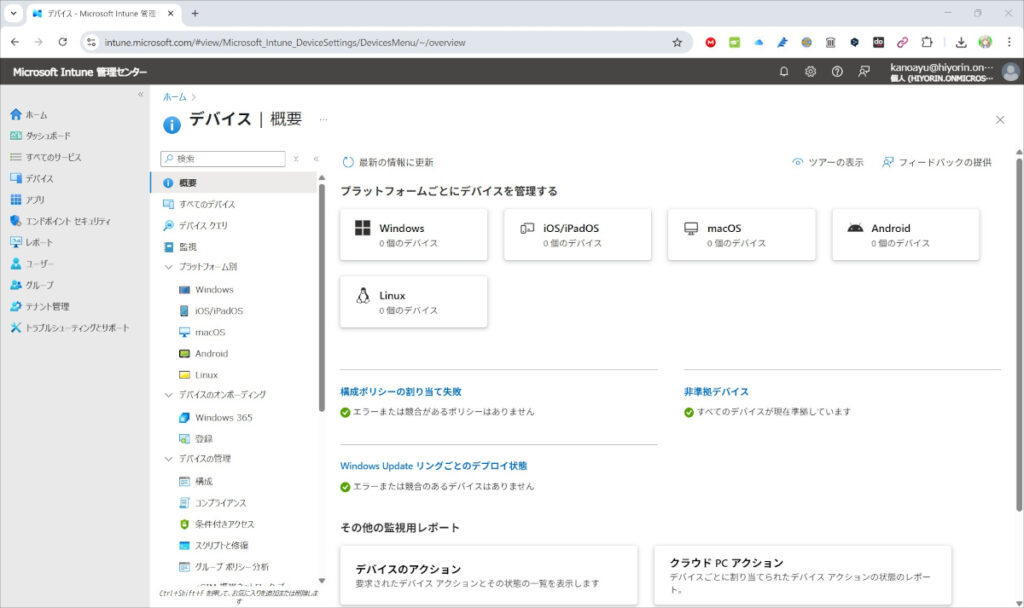Screen dimensions: 1024x608
Task: Open the ellipsis menu beside デバイス title
Action: click(x=323, y=120)
